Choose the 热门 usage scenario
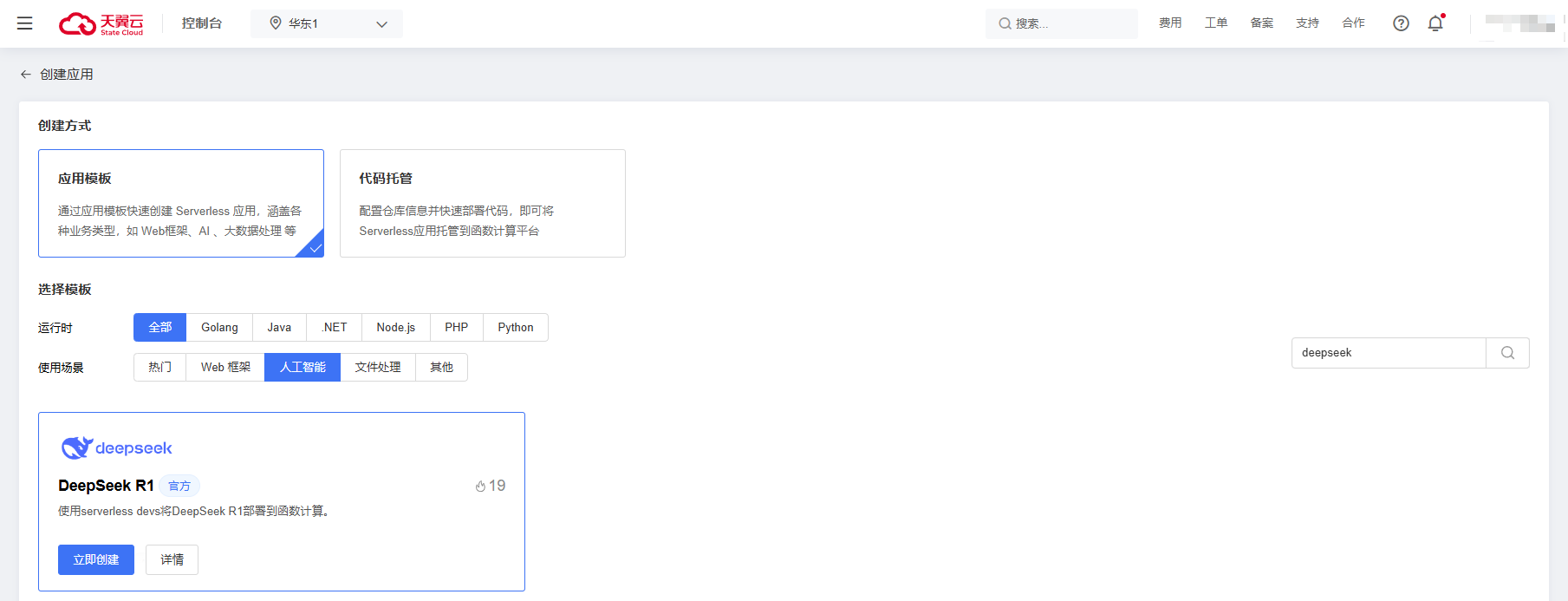The height and width of the screenshot is (601, 1568). coord(160,367)
